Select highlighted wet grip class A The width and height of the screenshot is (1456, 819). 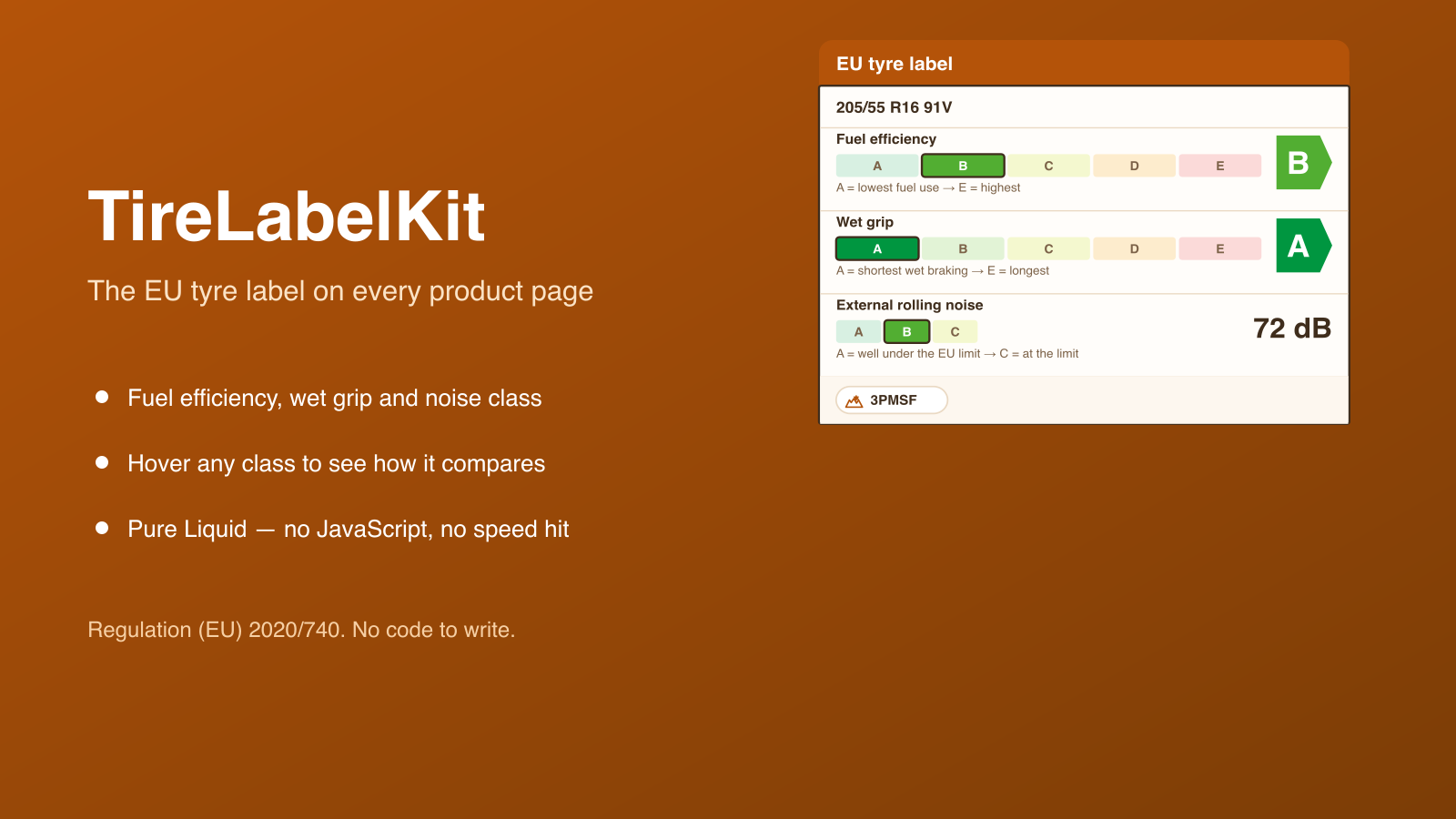coord(877,248)
